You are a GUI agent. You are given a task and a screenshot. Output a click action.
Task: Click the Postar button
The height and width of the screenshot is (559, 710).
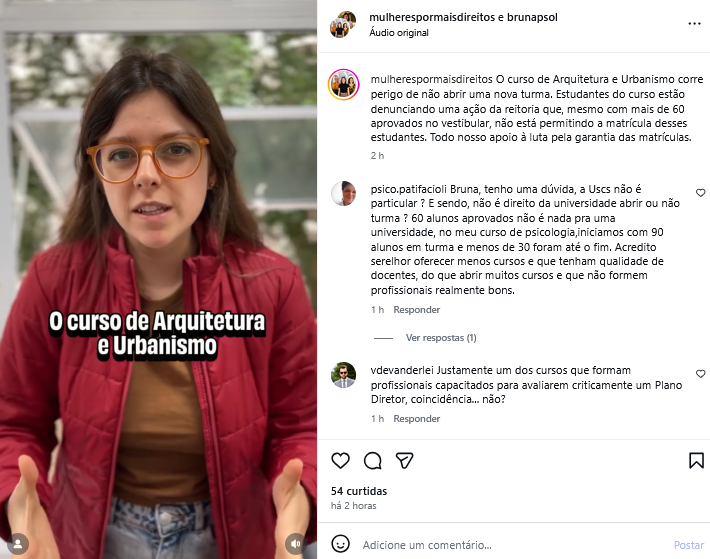click(x=689, y=545)
